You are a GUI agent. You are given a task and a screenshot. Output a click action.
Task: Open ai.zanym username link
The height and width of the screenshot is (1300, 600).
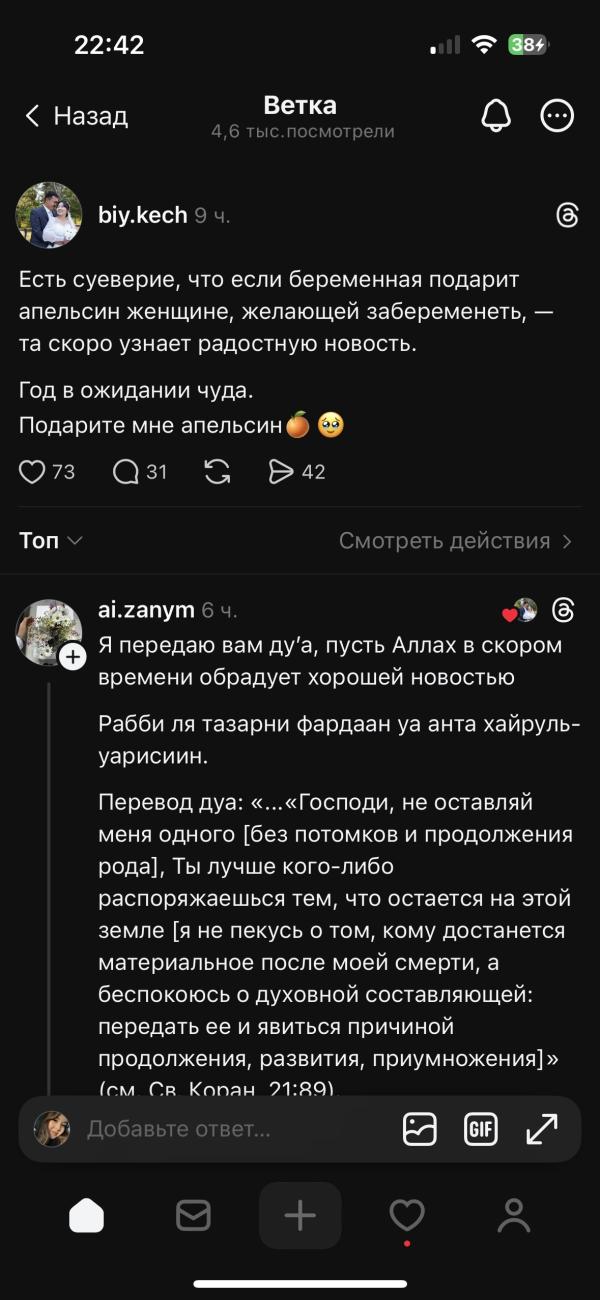pyautogui.click(x=146, y=610)
